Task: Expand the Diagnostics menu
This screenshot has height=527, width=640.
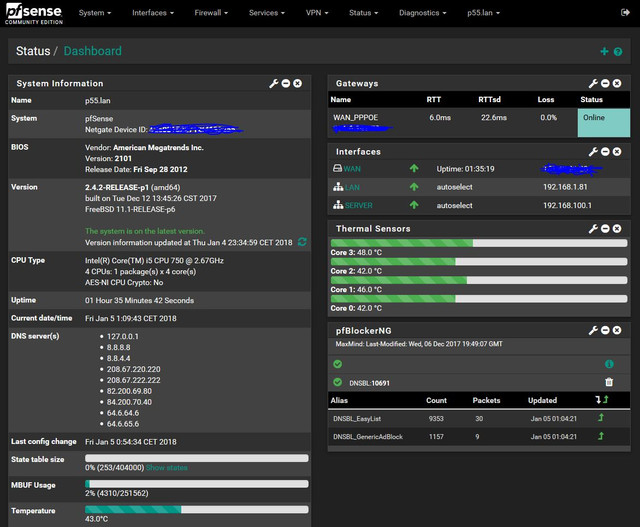Action: [x=422, y=13]
